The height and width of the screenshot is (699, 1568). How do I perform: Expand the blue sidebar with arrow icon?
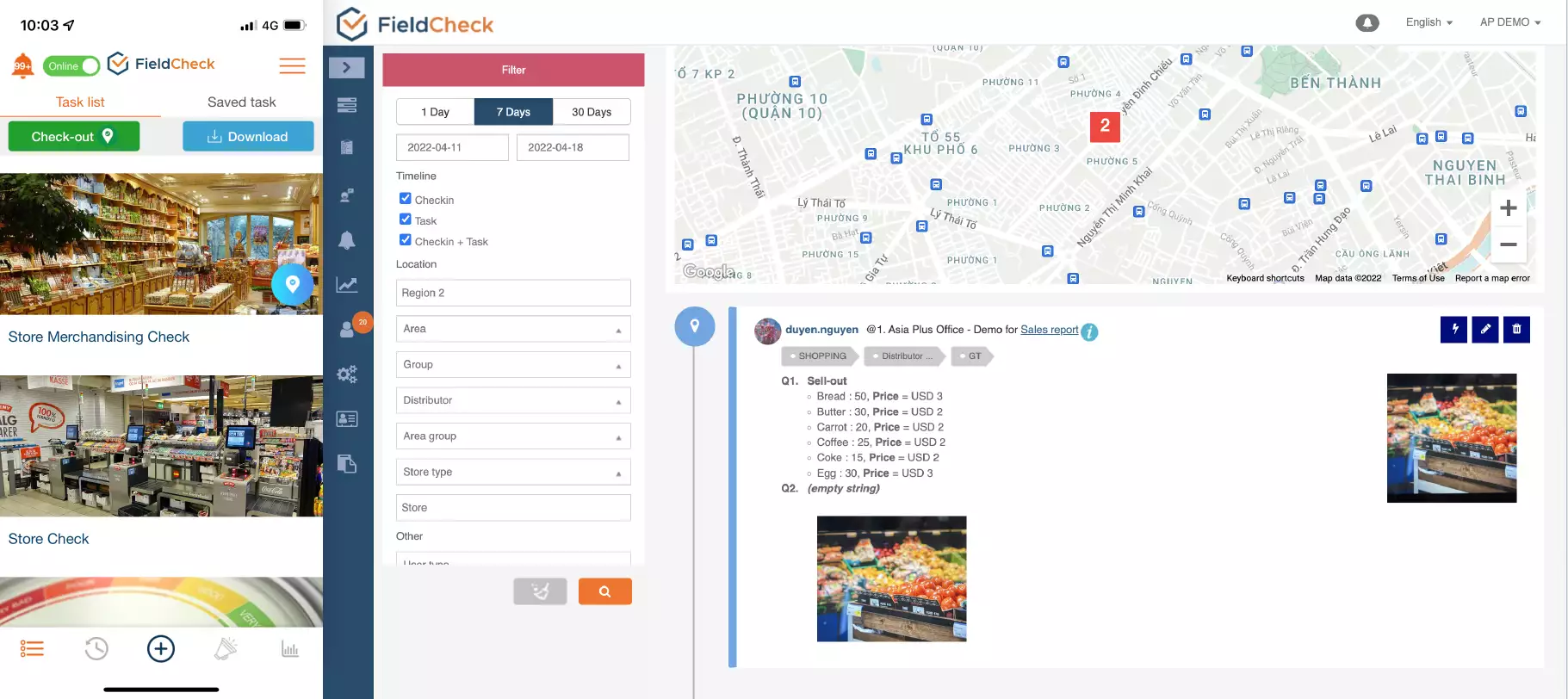click(347, 67)
